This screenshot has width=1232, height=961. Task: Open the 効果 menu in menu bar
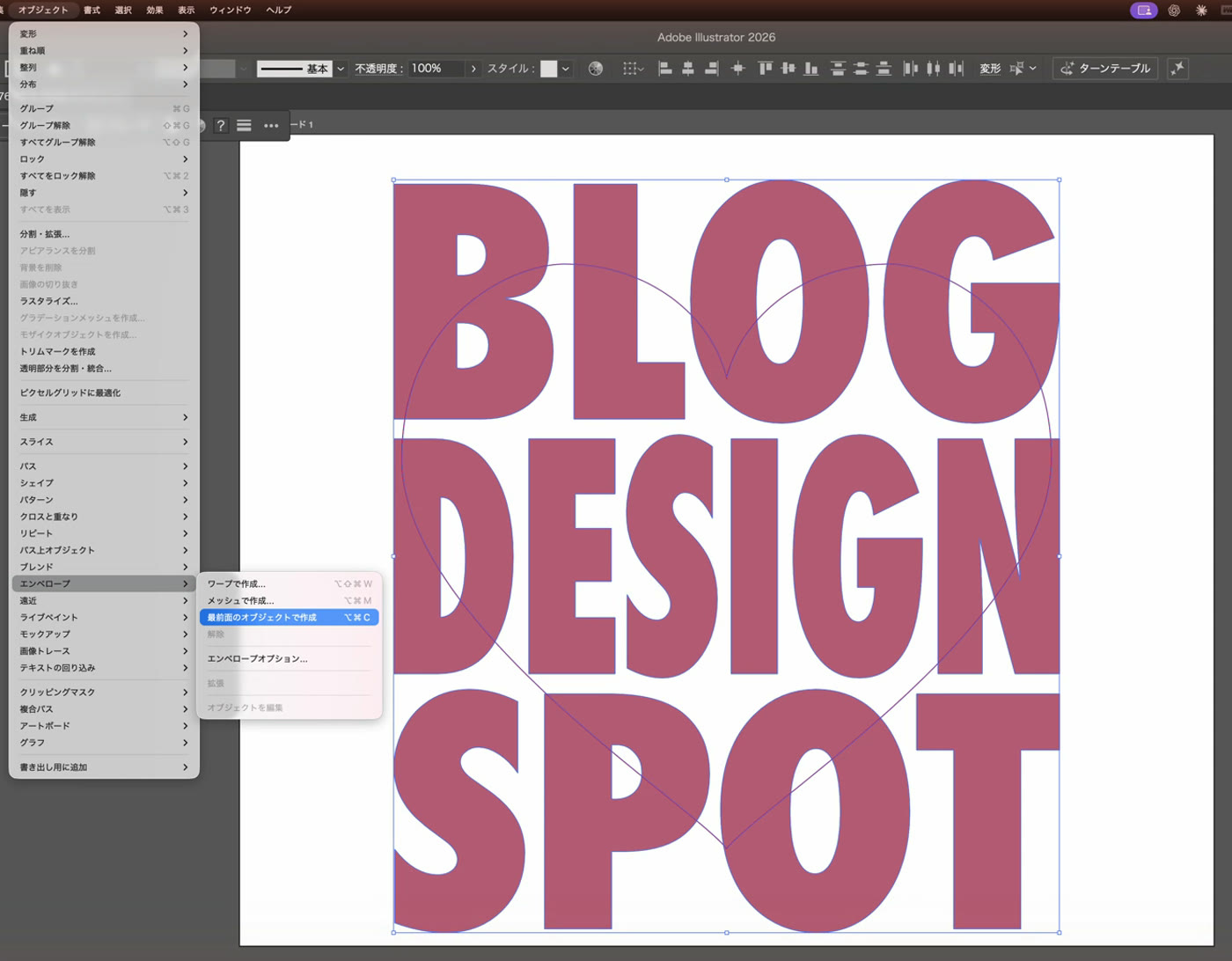(x=155, y=10)
